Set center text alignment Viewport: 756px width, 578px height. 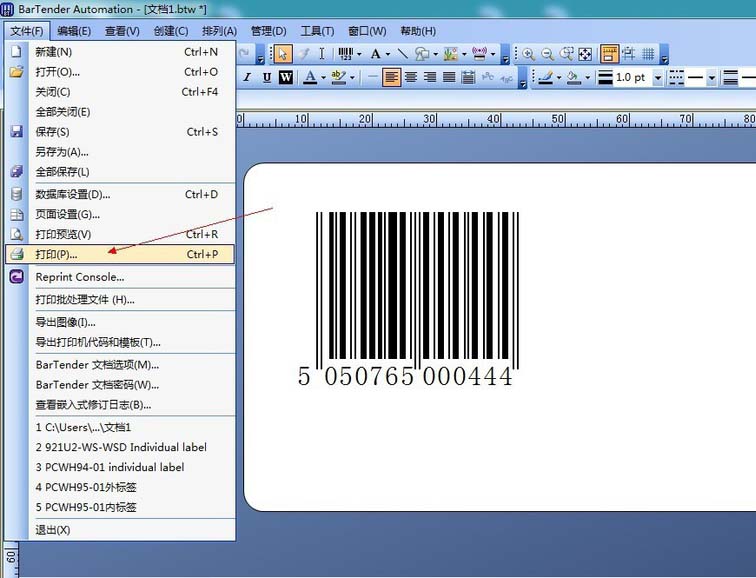coord(411,77)
